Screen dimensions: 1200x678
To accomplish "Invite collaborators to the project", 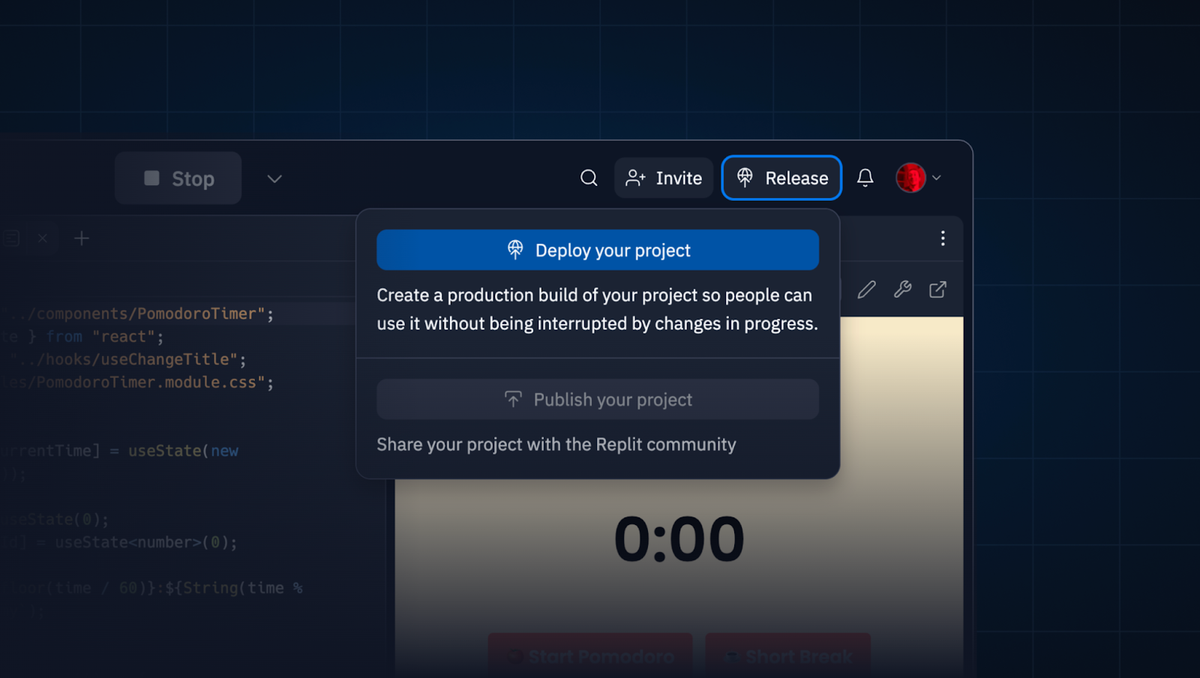I will 663,177.
